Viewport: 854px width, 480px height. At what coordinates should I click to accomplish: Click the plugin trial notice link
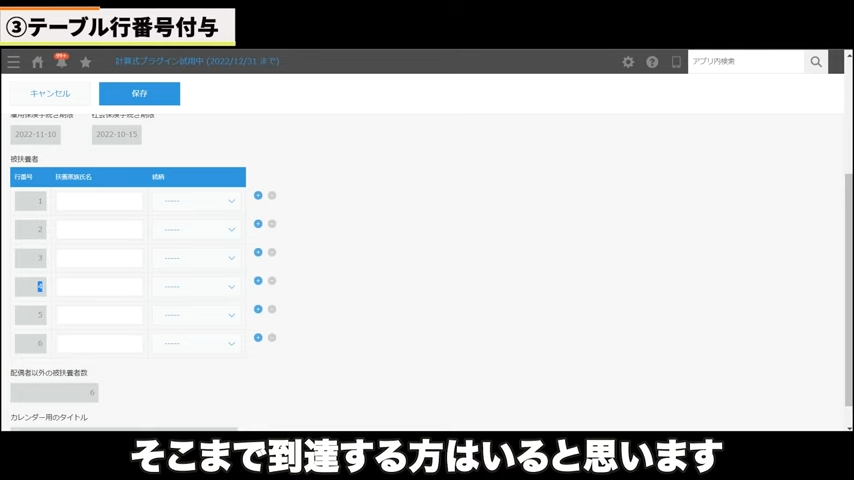coord(197,61)
